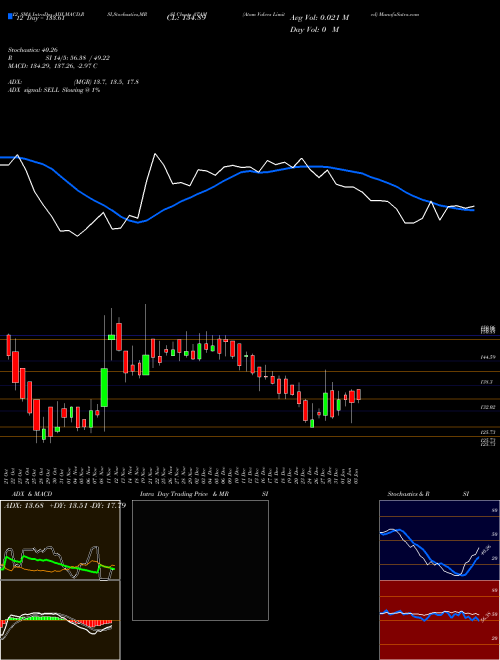Open the ADX indicator mini chart
Image resolution: width=500 pixels, height=660 pixels.
point(60,540)
